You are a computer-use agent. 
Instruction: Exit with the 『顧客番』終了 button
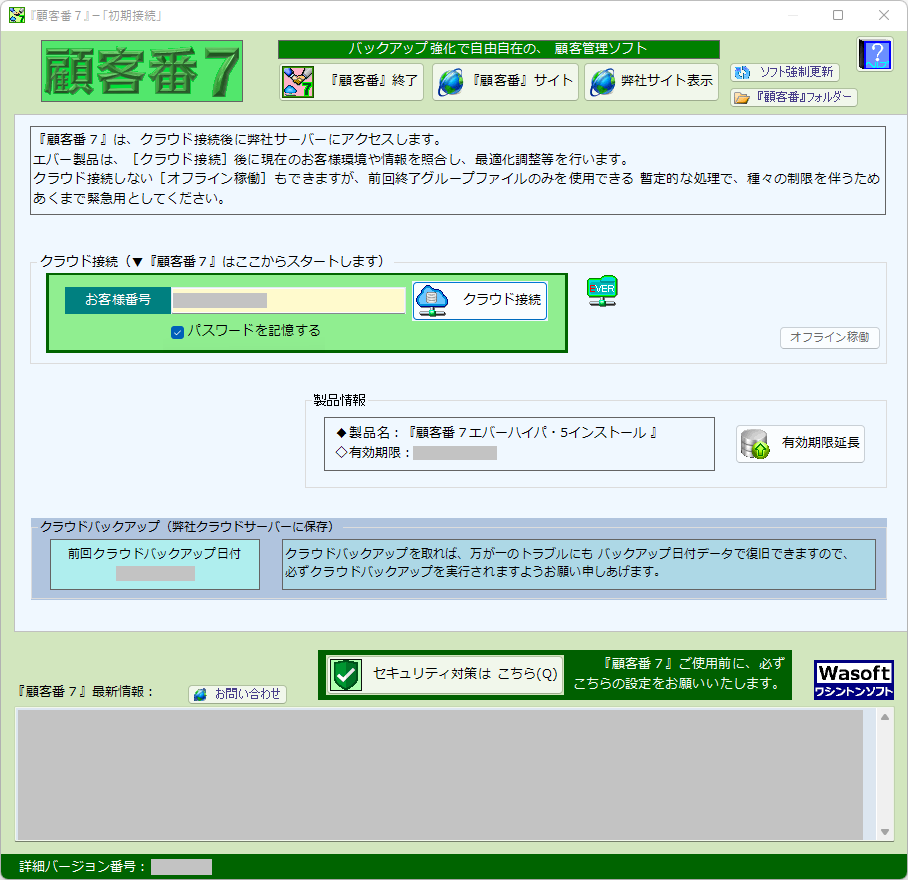(x=352, y=81)
